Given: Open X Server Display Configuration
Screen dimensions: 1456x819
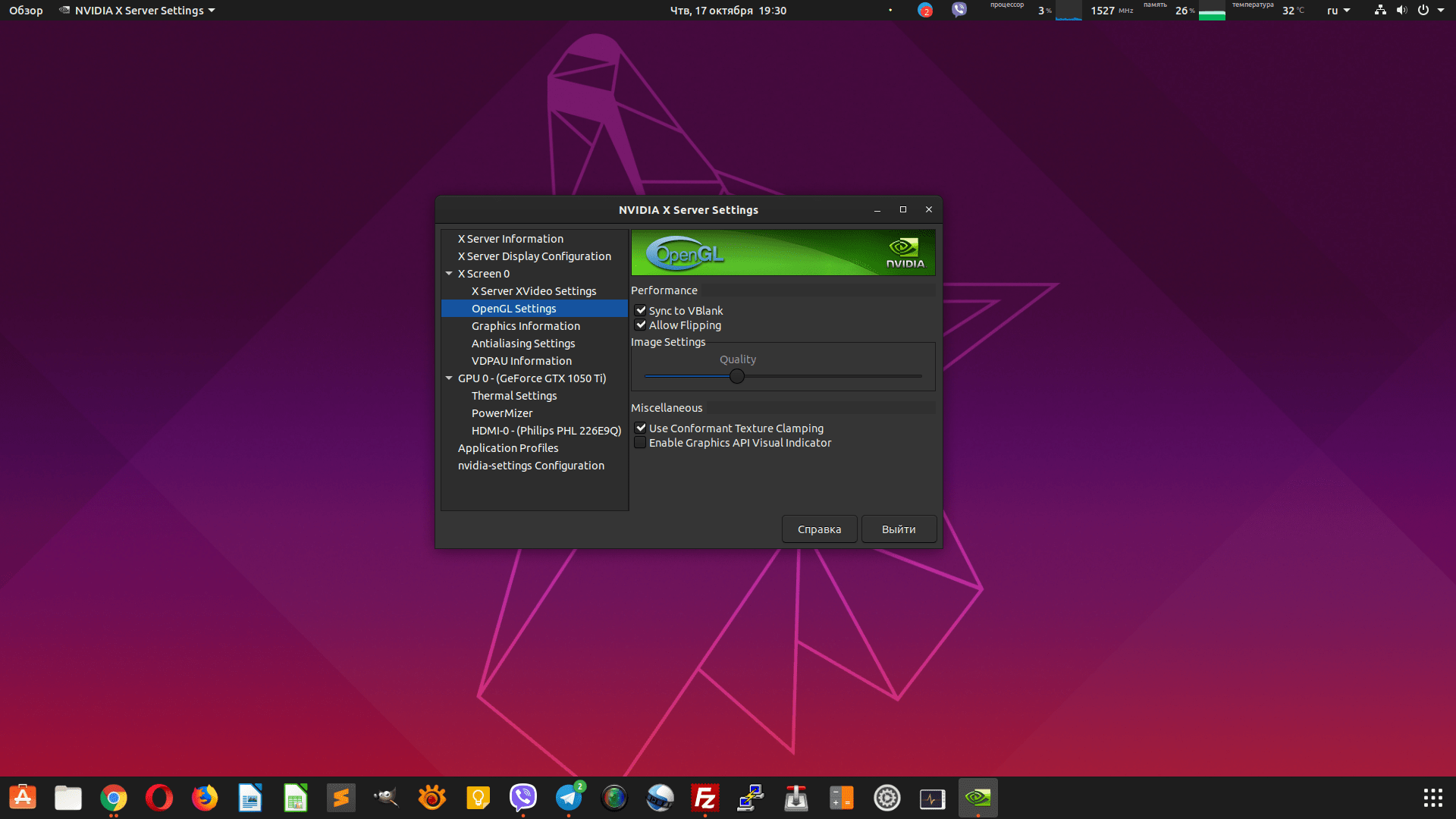Looking at the screenshot, I should pyautogui.click(x=535, y=256).
